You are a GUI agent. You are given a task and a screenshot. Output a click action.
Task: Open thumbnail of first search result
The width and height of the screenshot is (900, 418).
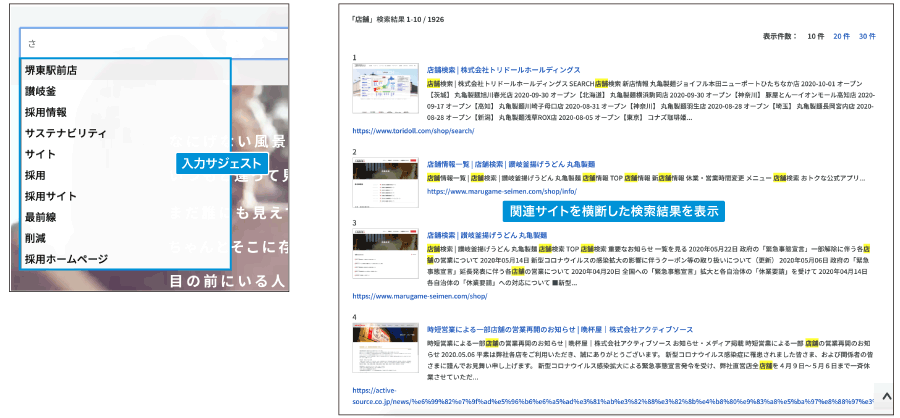385,88
